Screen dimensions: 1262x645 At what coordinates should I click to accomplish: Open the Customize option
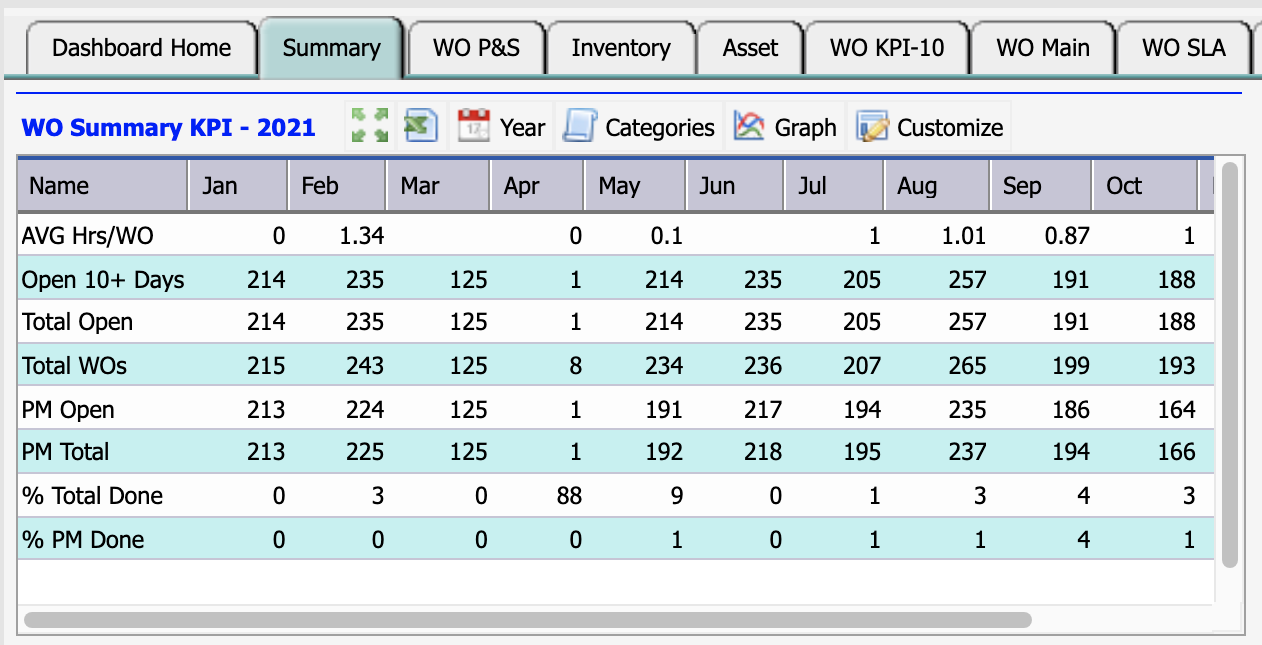coord(930,127)
